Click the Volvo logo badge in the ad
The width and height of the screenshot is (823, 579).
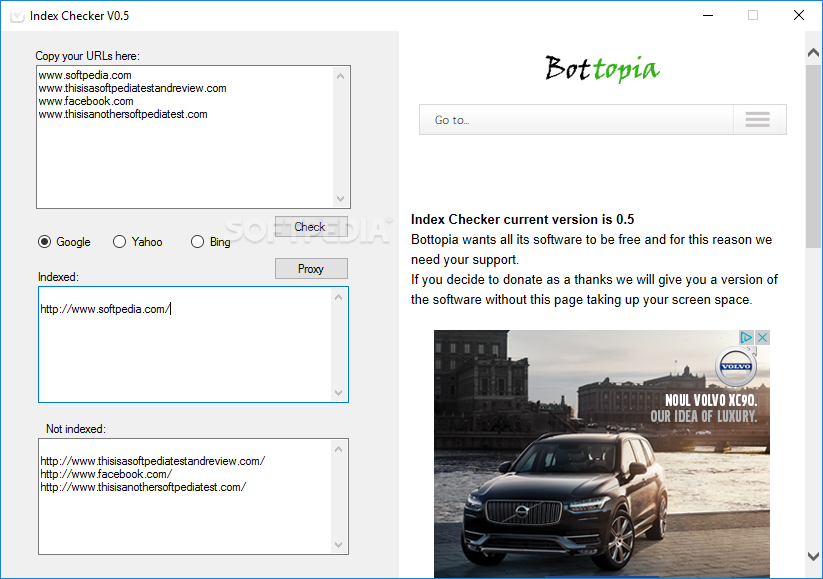click(736, 365)
